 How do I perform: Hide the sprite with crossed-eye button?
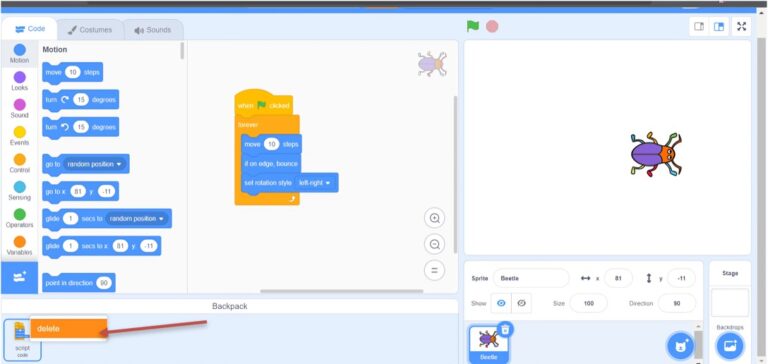click(x=522, y=303)
